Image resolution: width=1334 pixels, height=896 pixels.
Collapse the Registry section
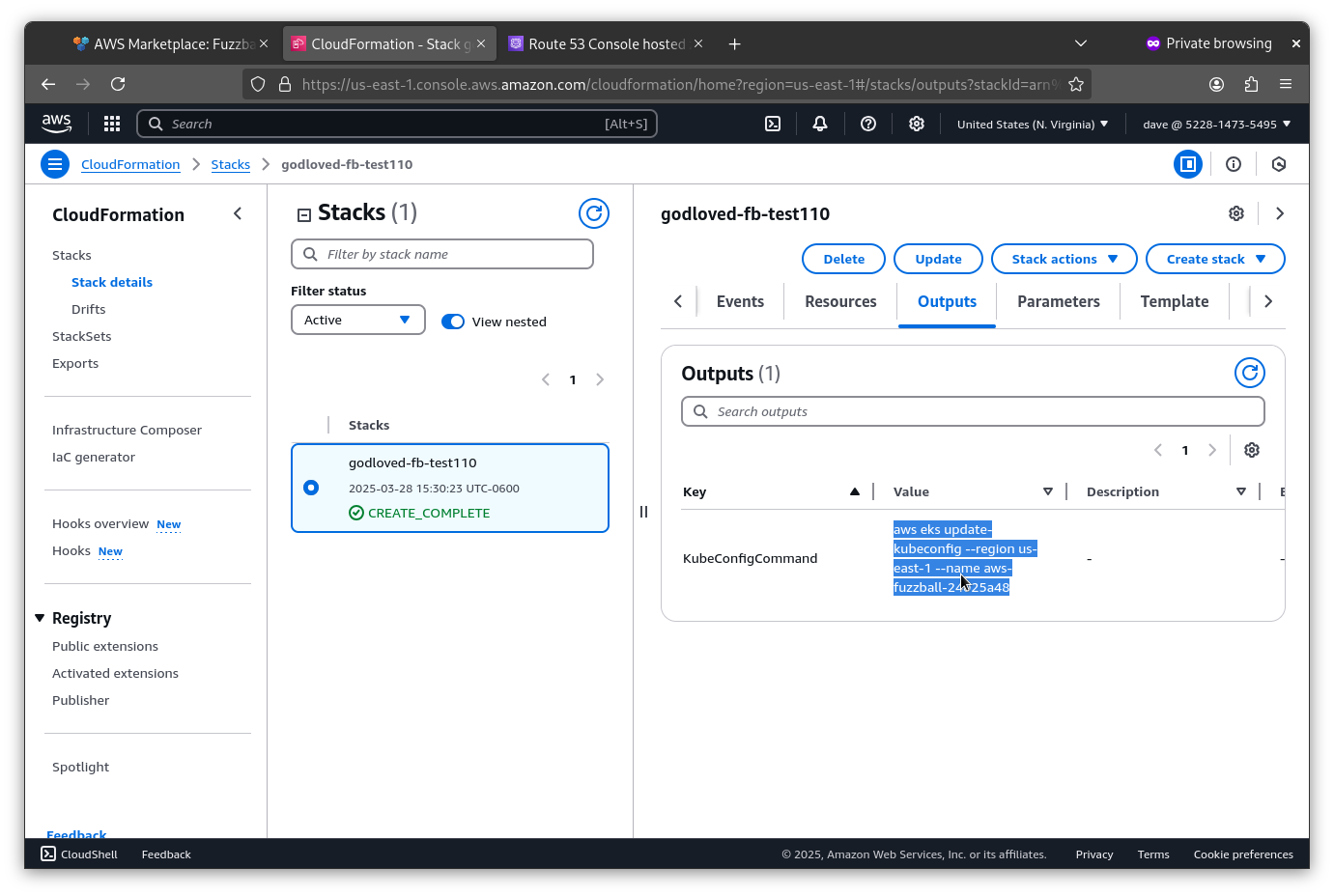pos(40,618)
